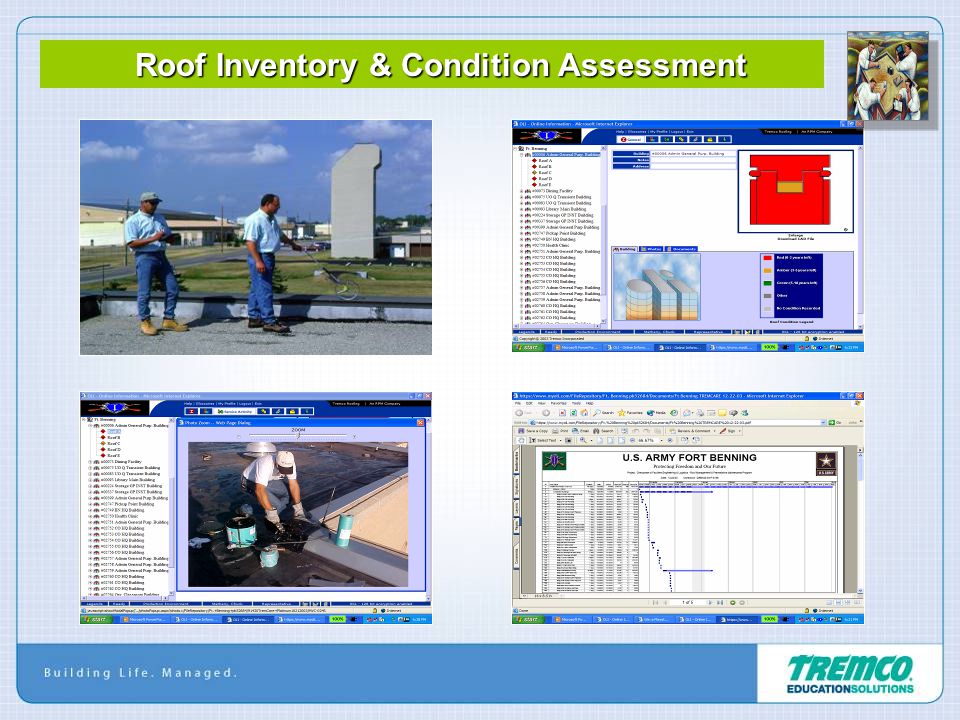This screenshot has width=960, height=720.
Task: Close the Photo Zoom dialog
Action: [421, 422]
